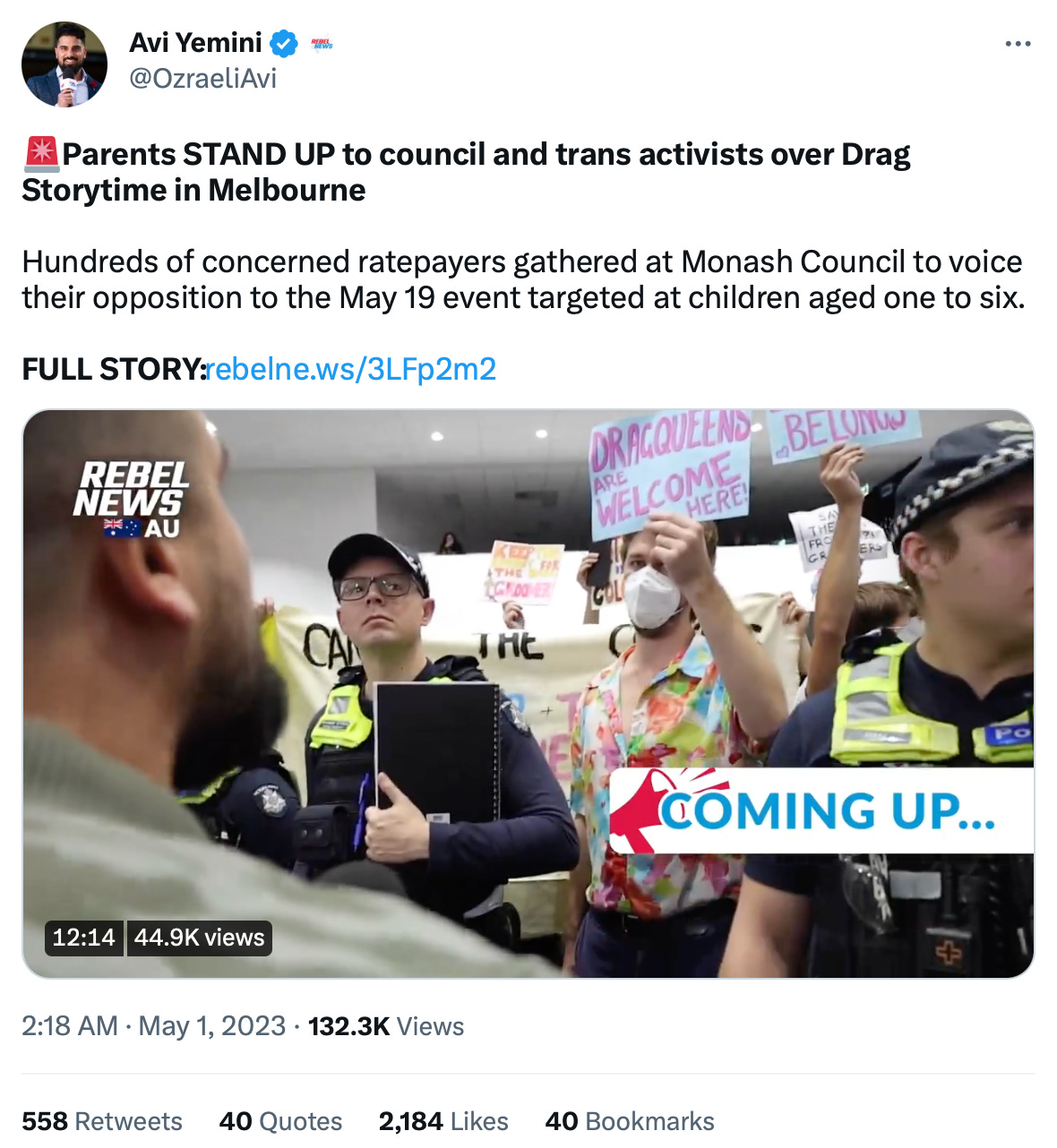Open Avi Yemini's profile picture
Screen dimensions: 1057x1148
point(64,64)
